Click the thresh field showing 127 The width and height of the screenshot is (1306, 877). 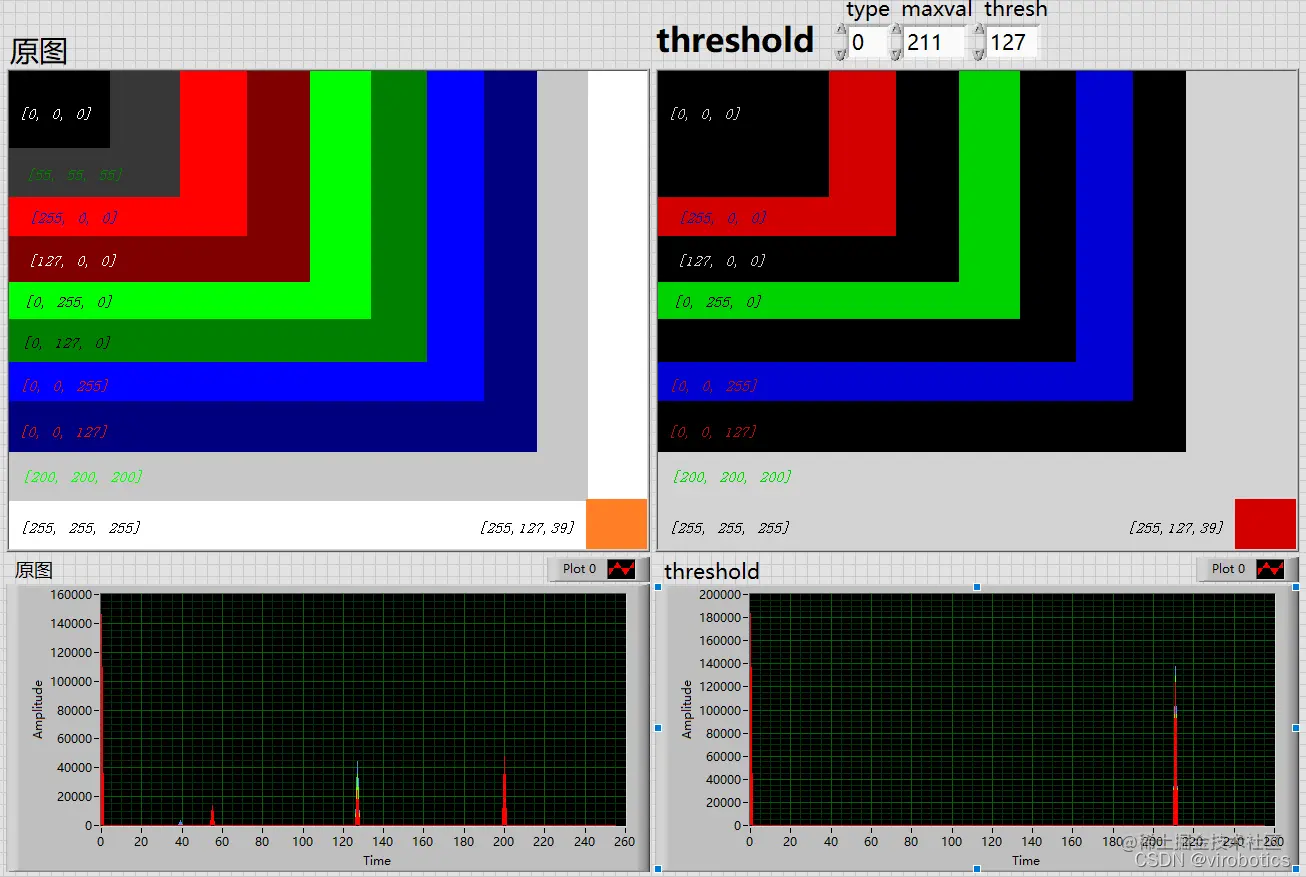1013,42
